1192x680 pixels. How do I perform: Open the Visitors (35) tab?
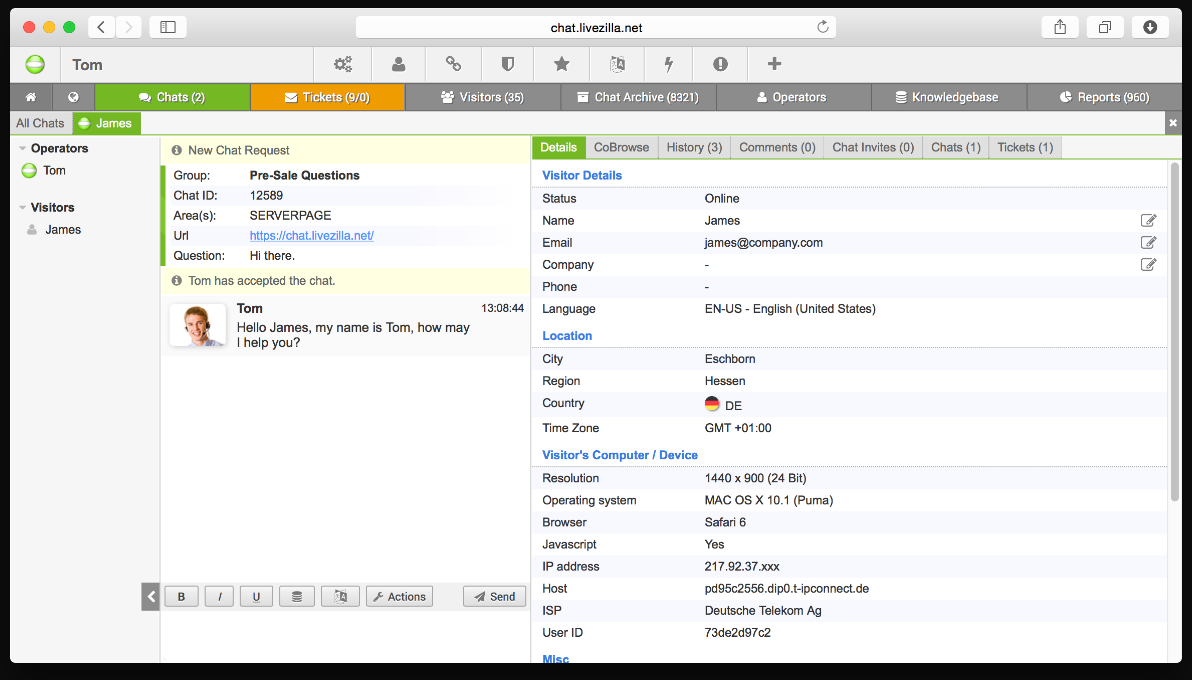(483, 97)
